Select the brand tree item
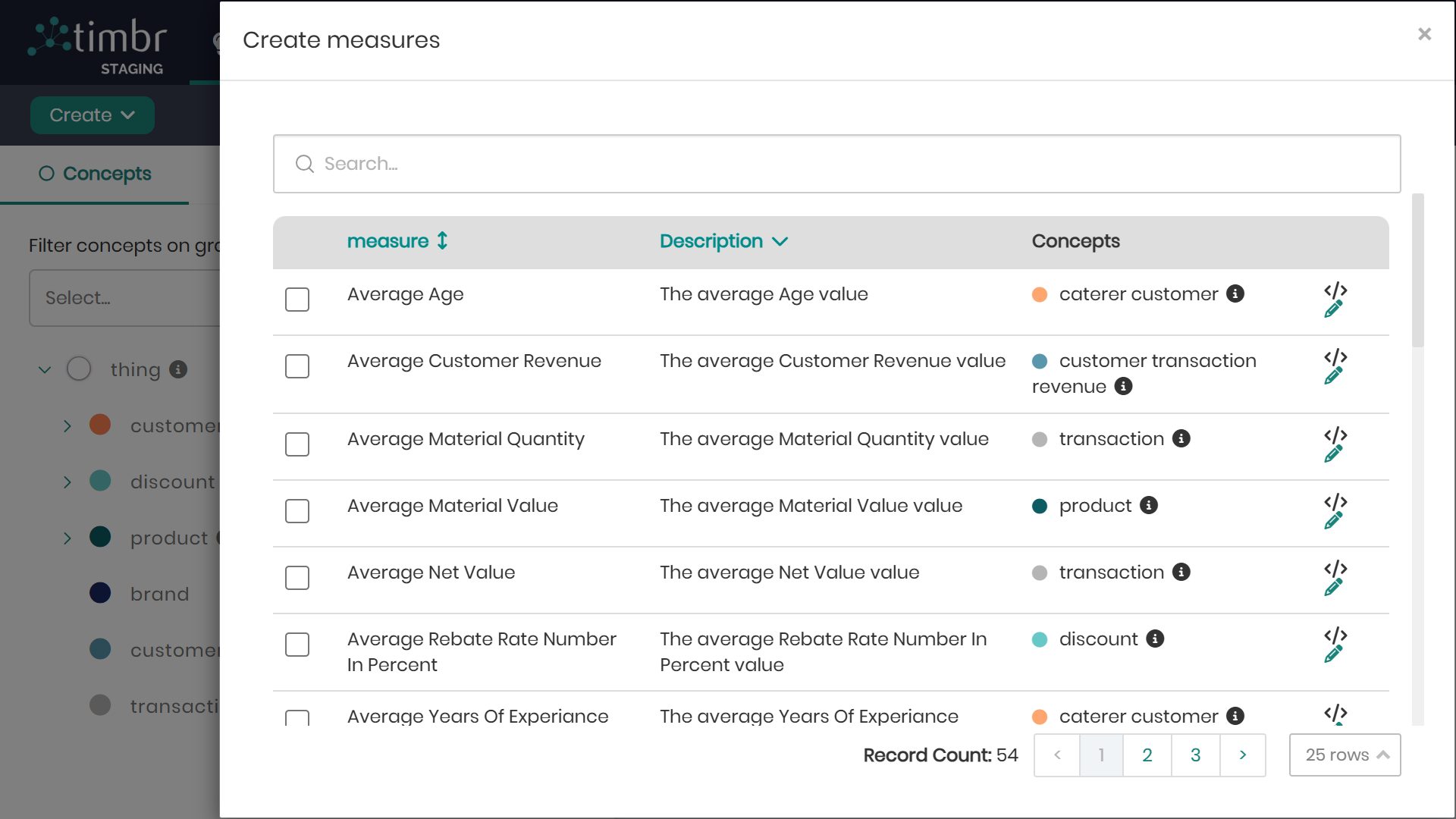The width and height of the screenshot is (1456, 819). click(x=159, y=594)
